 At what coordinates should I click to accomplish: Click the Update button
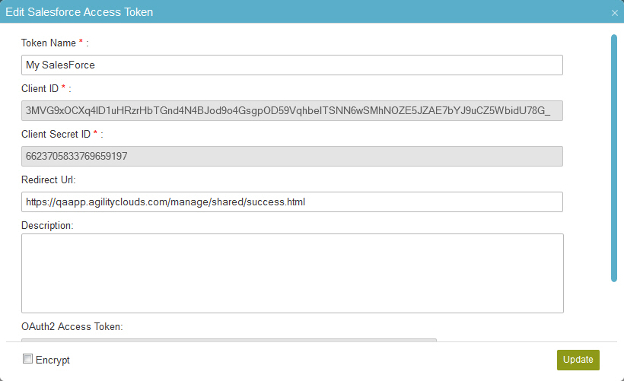pyautogui.click(x=578, y=360)
